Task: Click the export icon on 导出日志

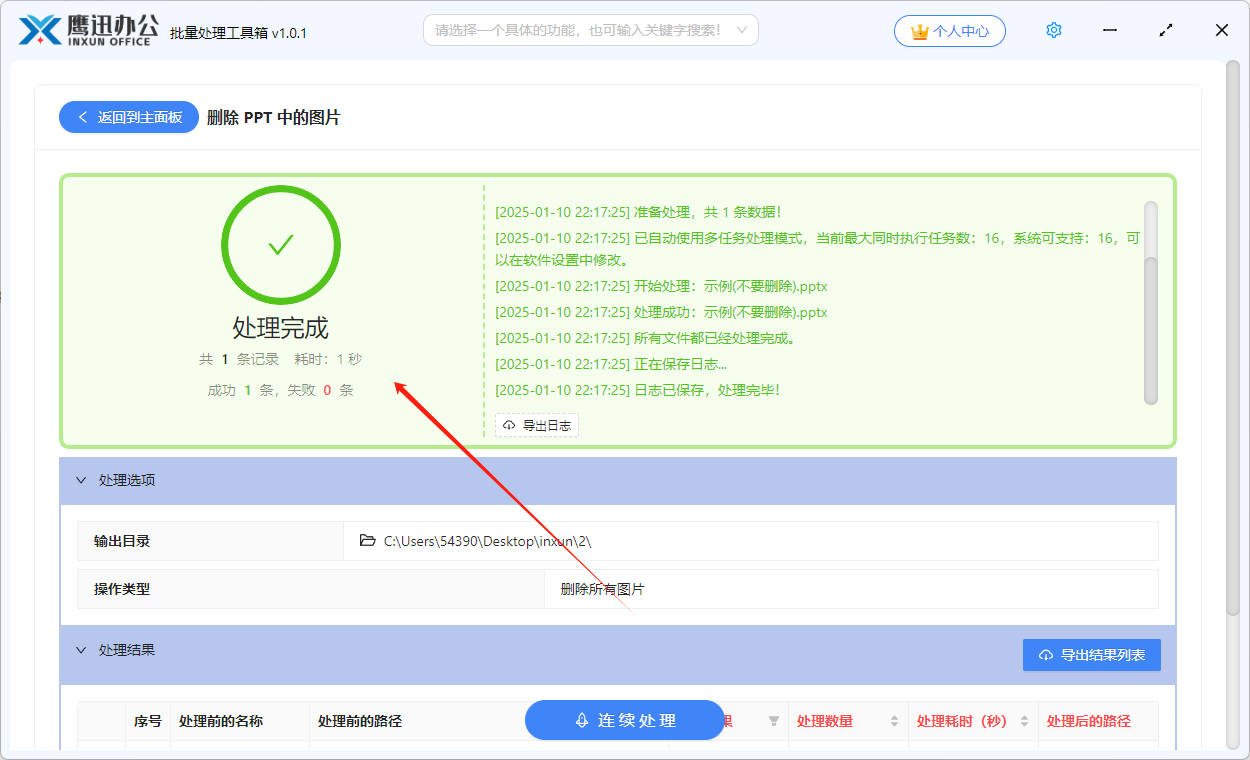Action: (508, 424)
